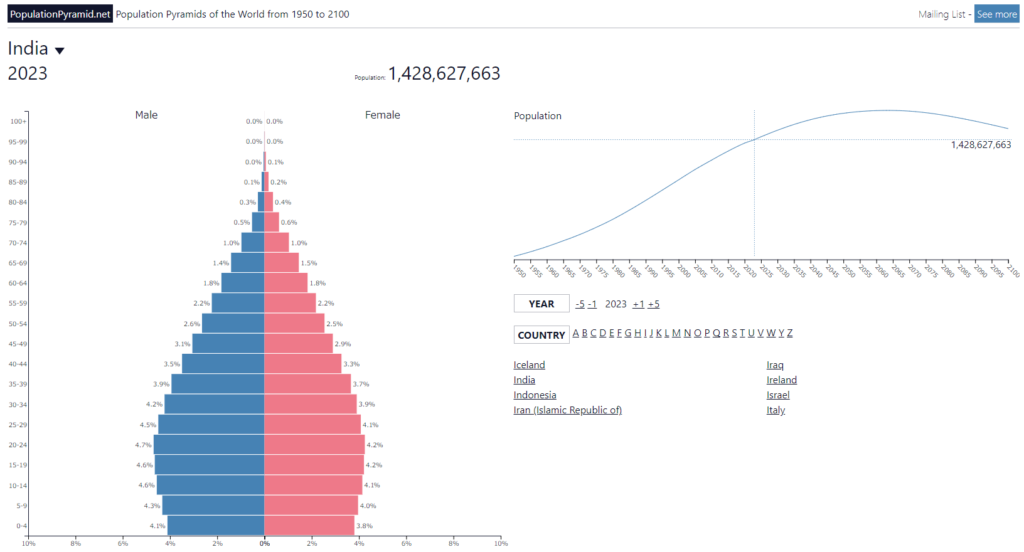Viewport: 1024px width, 552px height.
Task: Jump forward five years with +5
Action: 653,304
